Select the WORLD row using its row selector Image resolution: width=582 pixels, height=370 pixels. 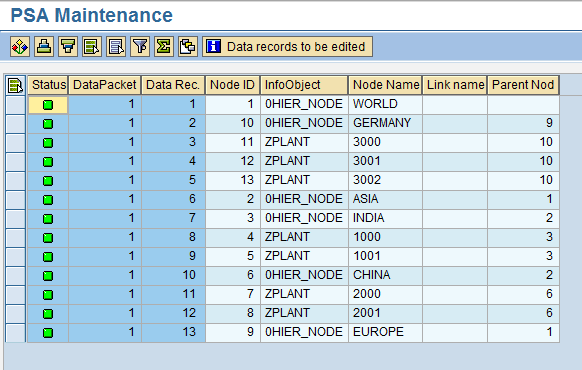pyautogui.click(x=16, y=104)
